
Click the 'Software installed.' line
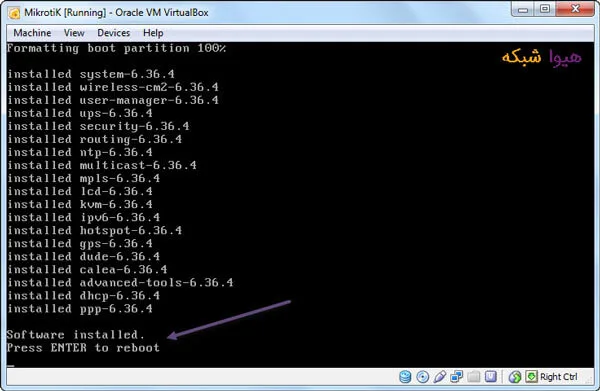76,335
